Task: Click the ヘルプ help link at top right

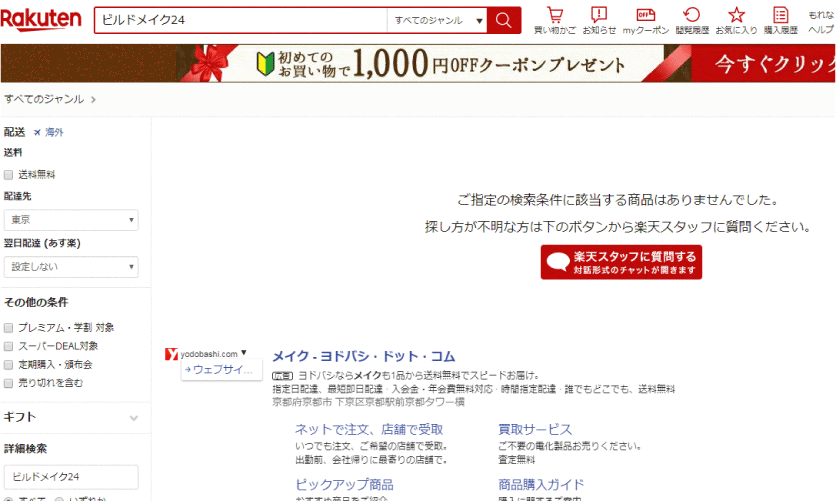Action: [821, 30]
